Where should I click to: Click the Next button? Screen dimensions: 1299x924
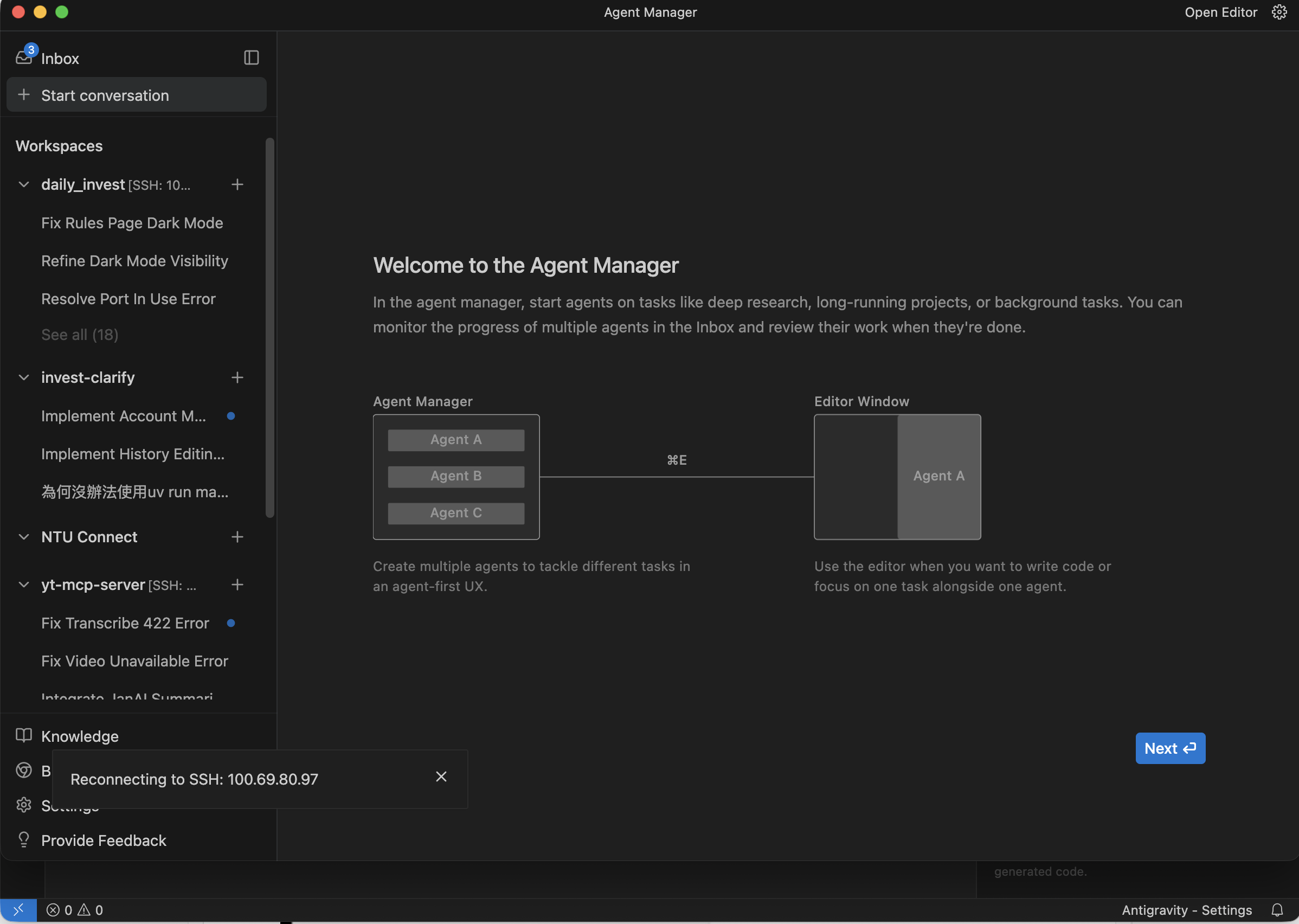coord(1170,748)
